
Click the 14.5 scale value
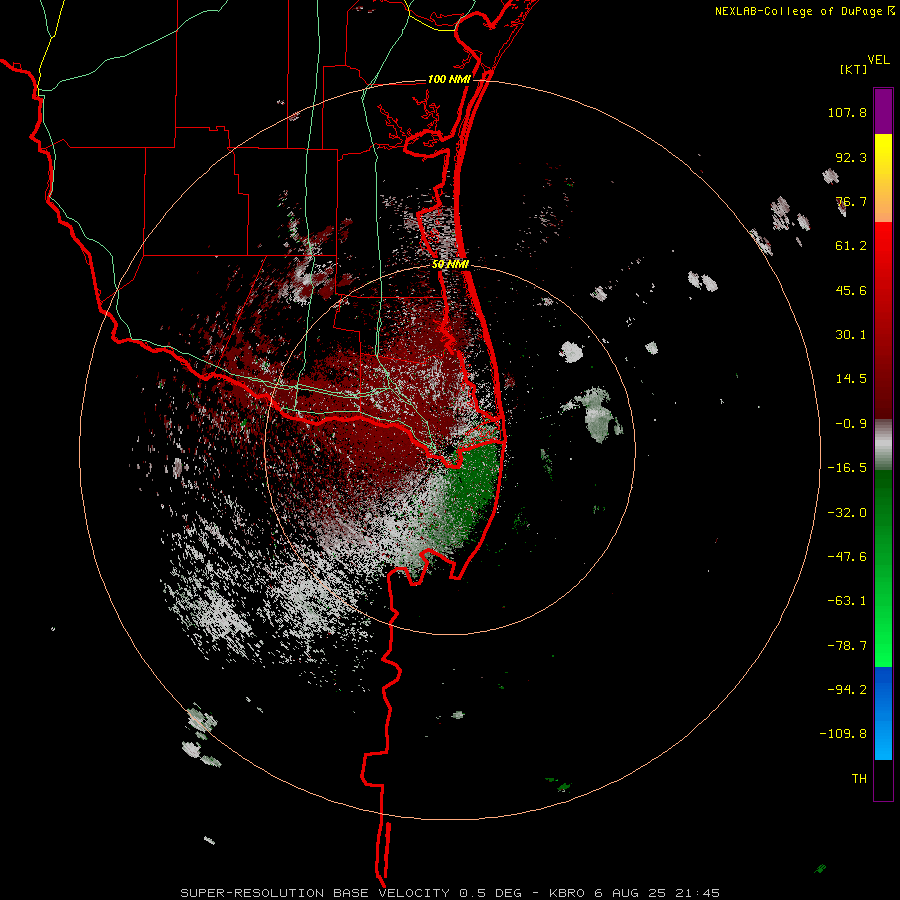click(851, 379)
